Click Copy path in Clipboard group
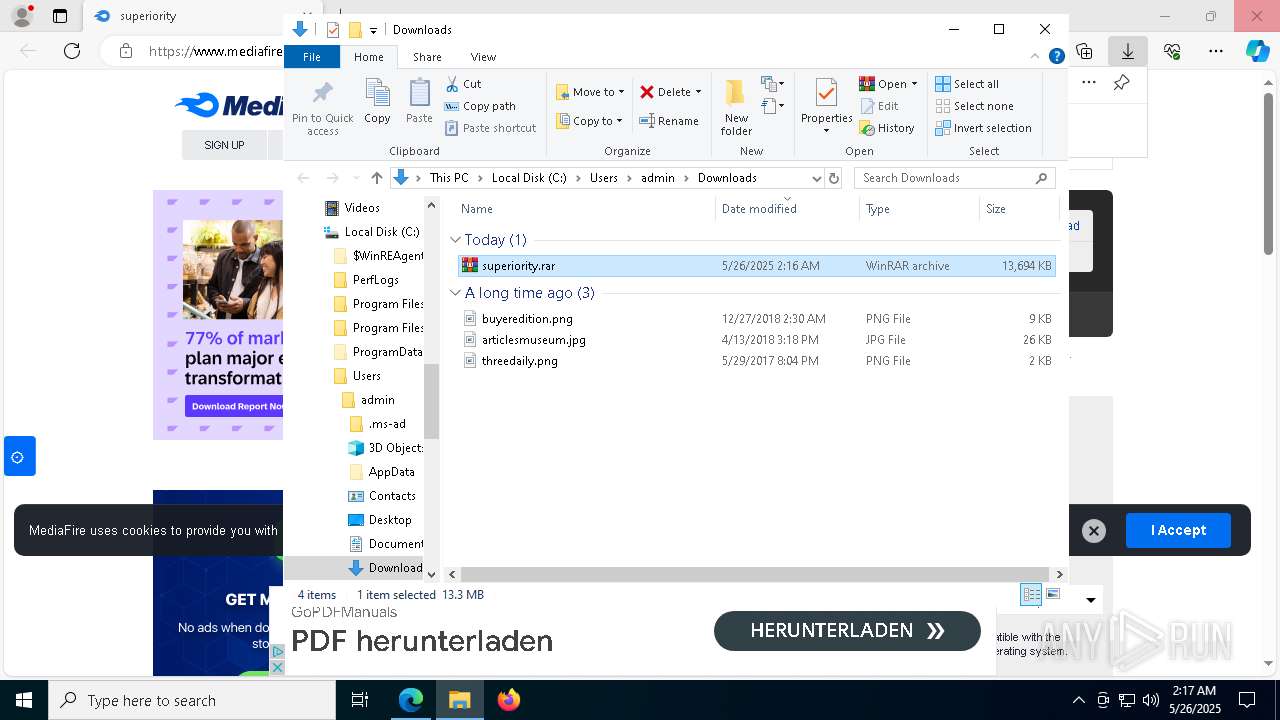 click(480, 106)
